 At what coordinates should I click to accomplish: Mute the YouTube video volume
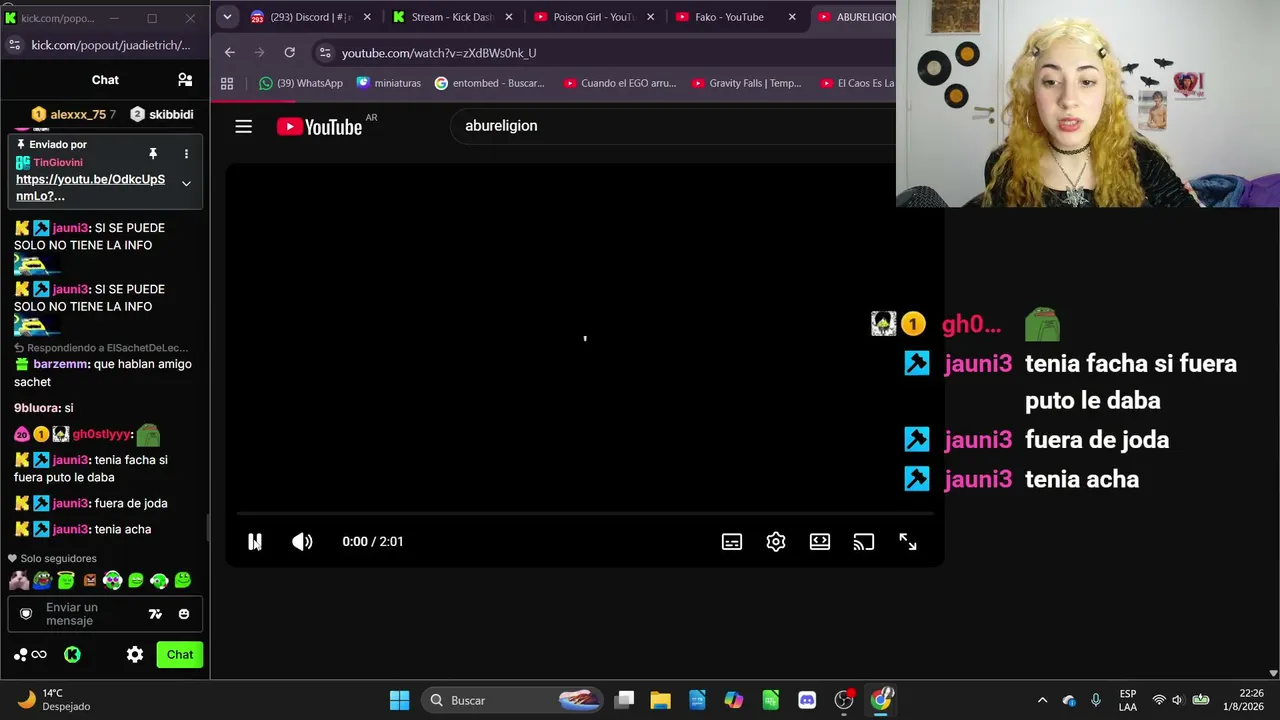[x=302, y=542]
